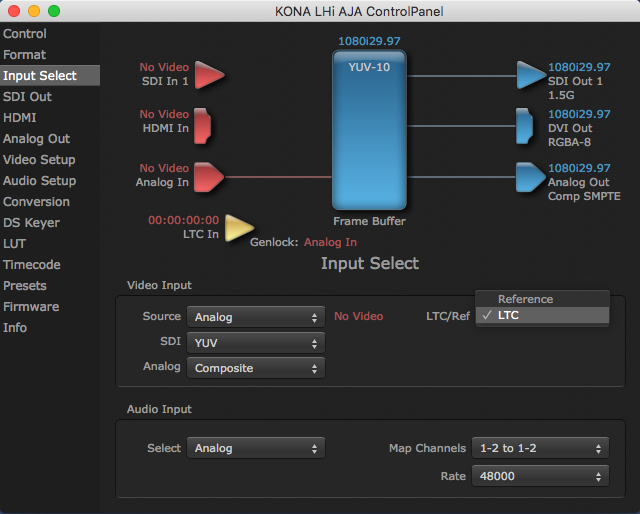
Task: Open the Rate dropdown showing 48000
Action: (540, 476)
